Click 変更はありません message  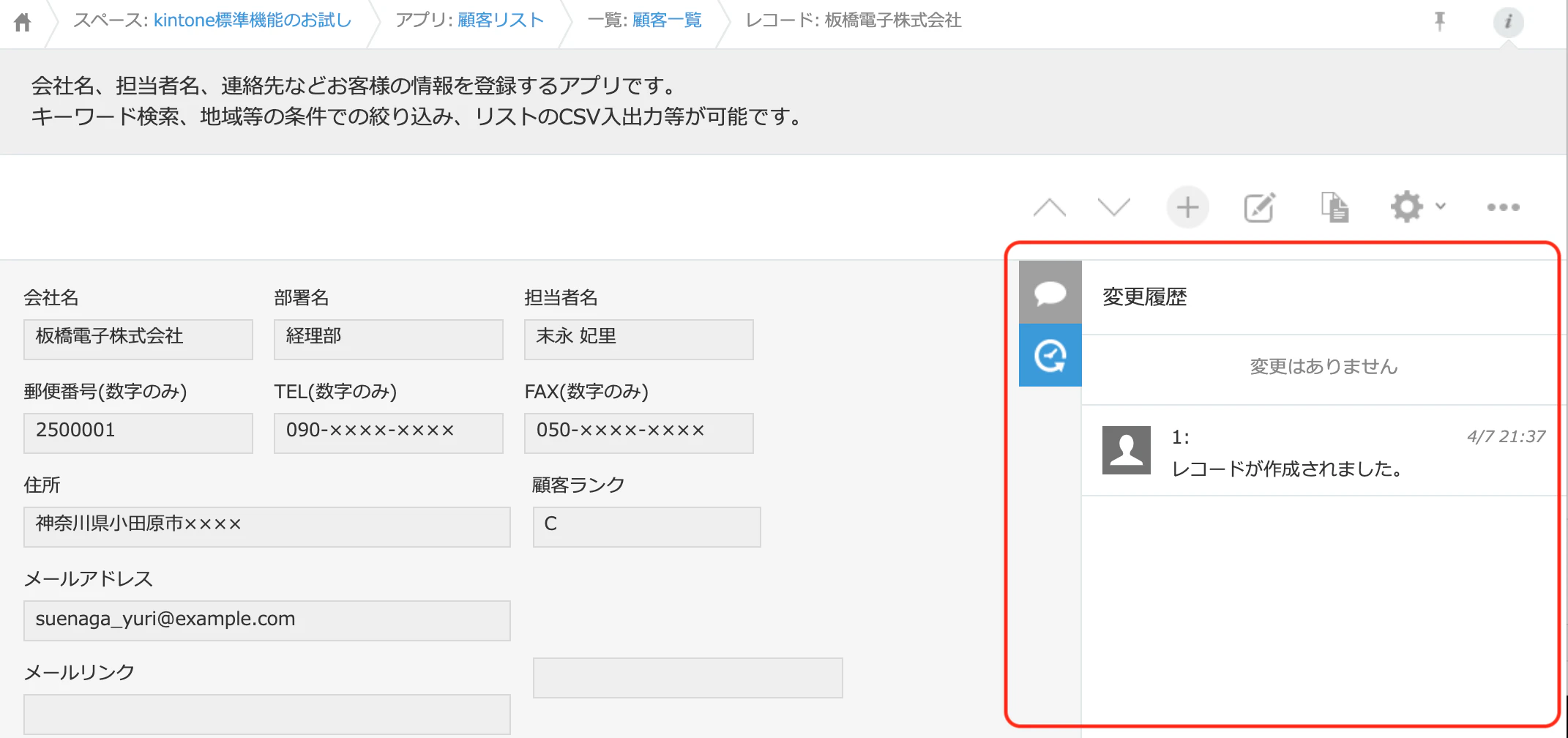tap(1324, 366)
